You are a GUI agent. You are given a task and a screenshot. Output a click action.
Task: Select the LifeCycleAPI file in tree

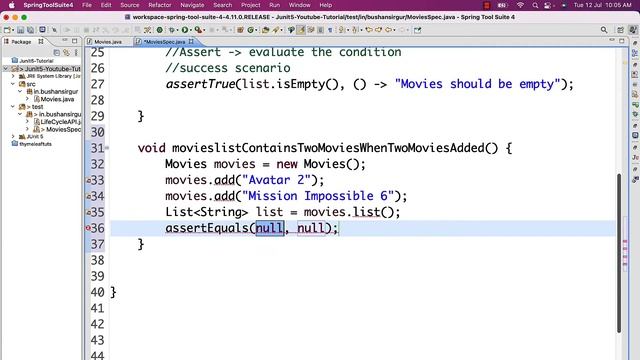[60, 122]
